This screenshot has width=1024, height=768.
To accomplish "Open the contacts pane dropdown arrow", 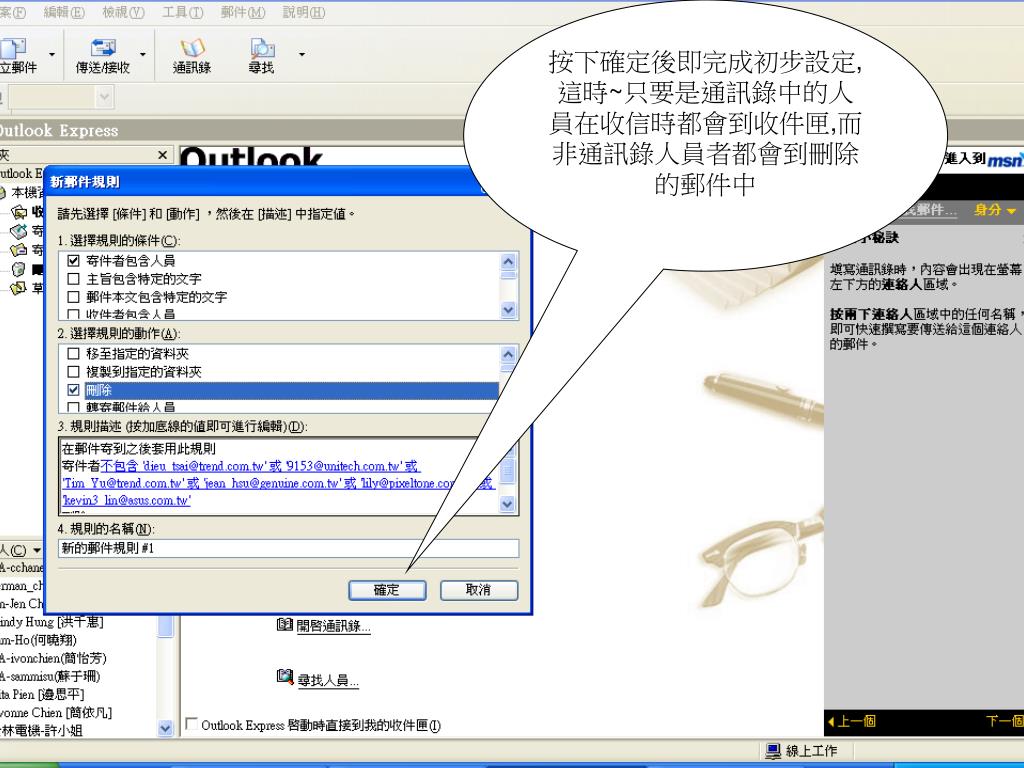I will coord(37,551).
